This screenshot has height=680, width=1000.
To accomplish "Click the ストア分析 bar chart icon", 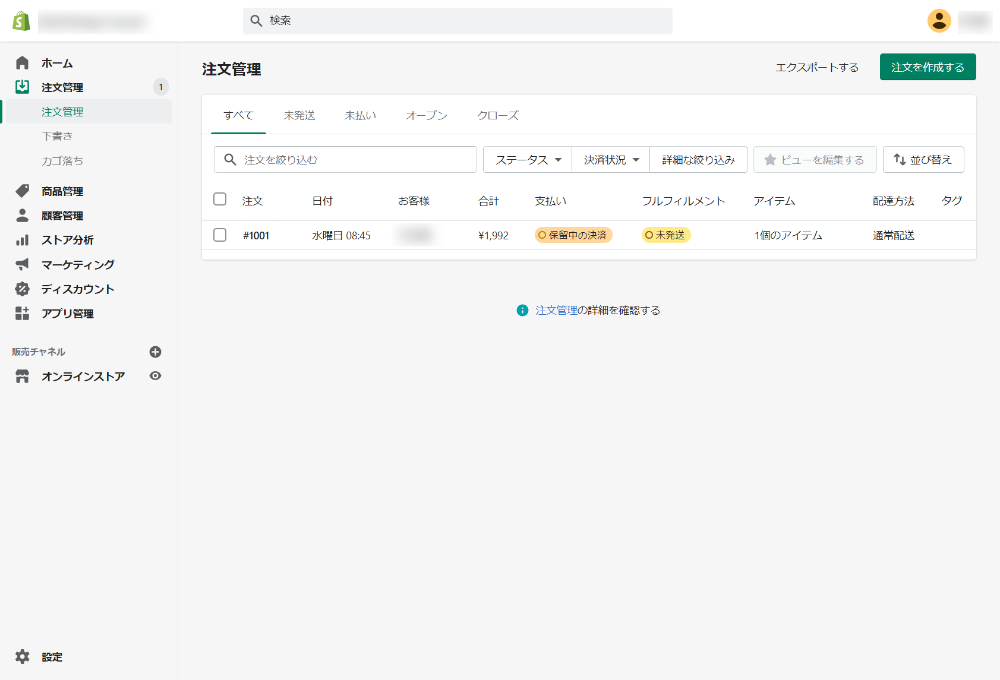I will click(22, 240).
